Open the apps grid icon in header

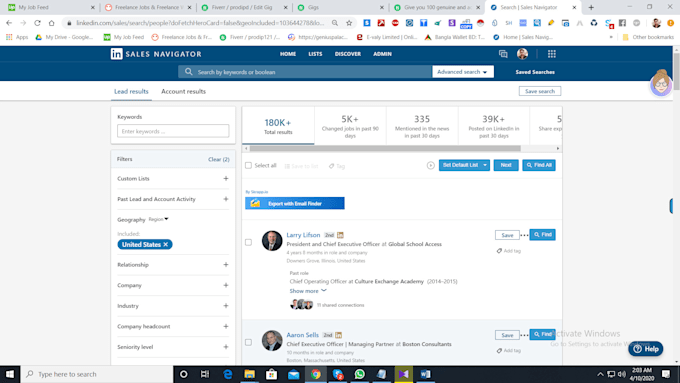pyautogui.click(x=552, y=54)
